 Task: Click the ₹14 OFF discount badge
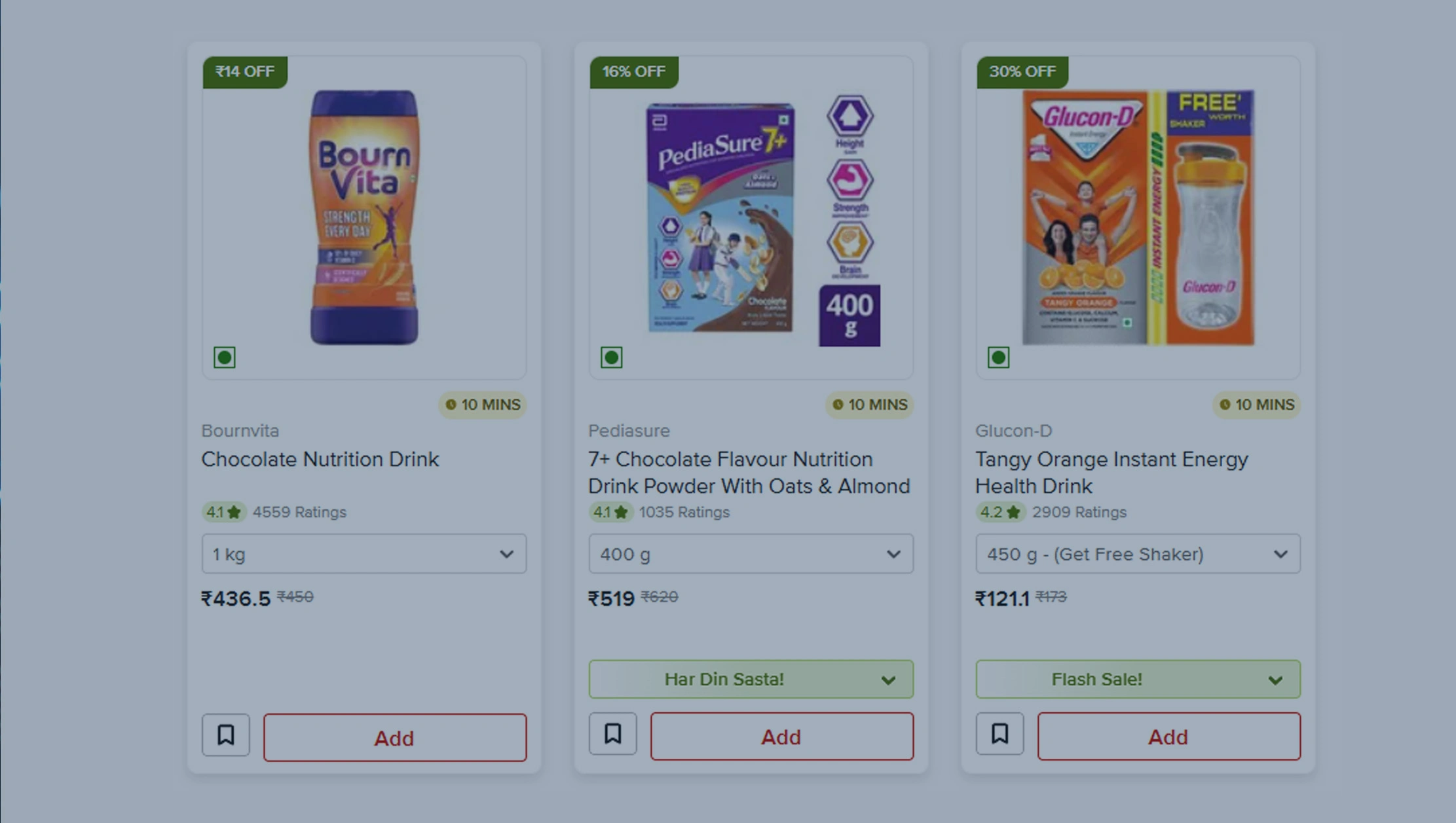pyautogui.click(x=245, y=71)
